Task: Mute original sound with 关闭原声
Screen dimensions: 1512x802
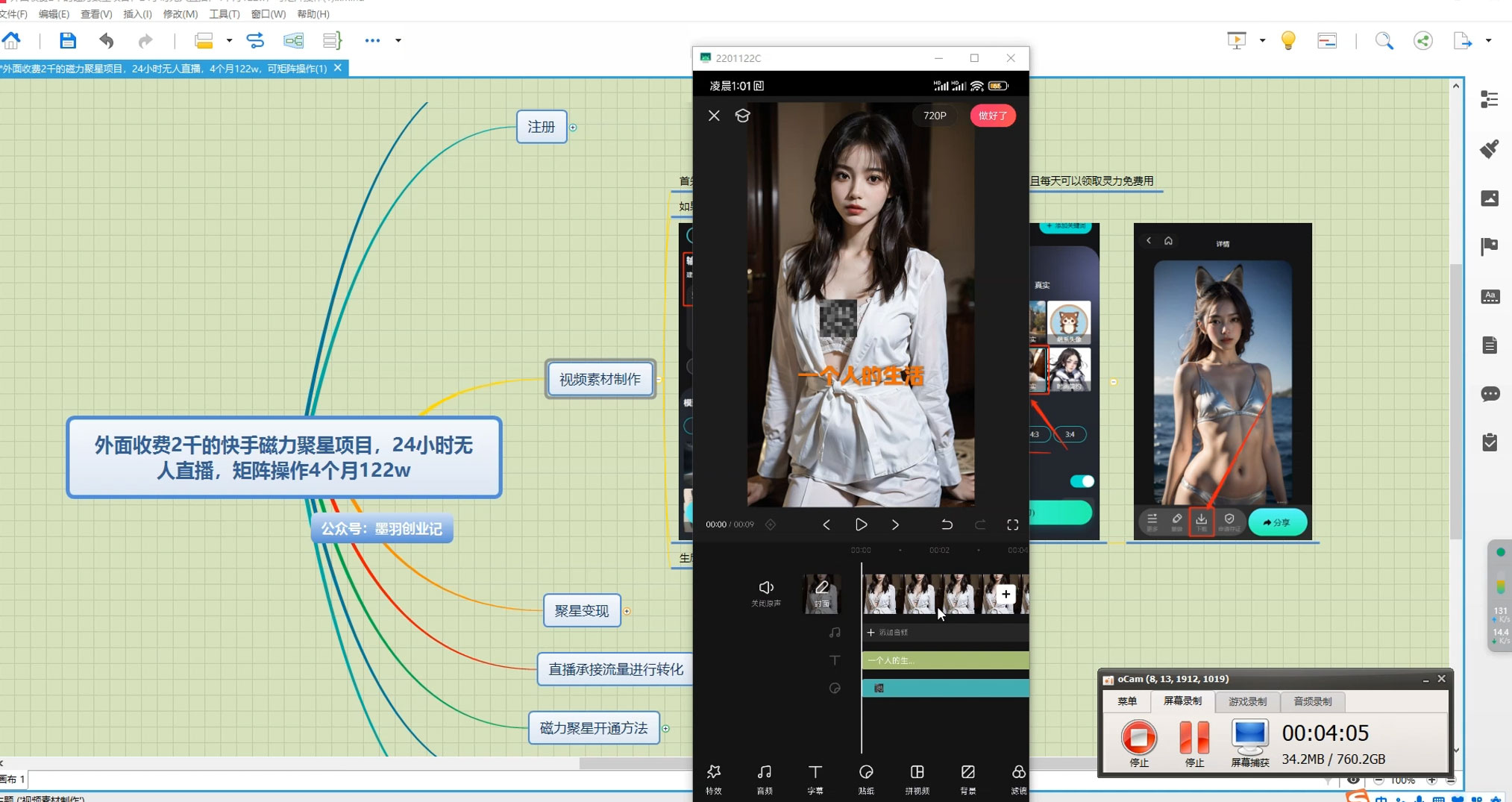Action: click(766, 592)
